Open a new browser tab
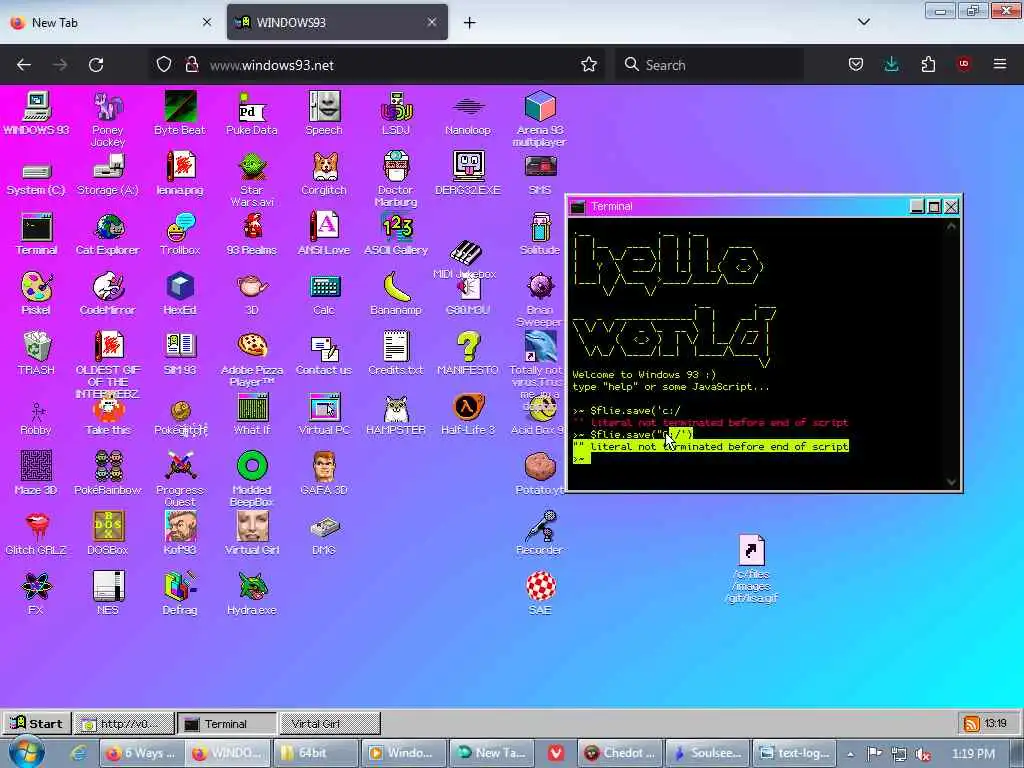 point(470,23)
